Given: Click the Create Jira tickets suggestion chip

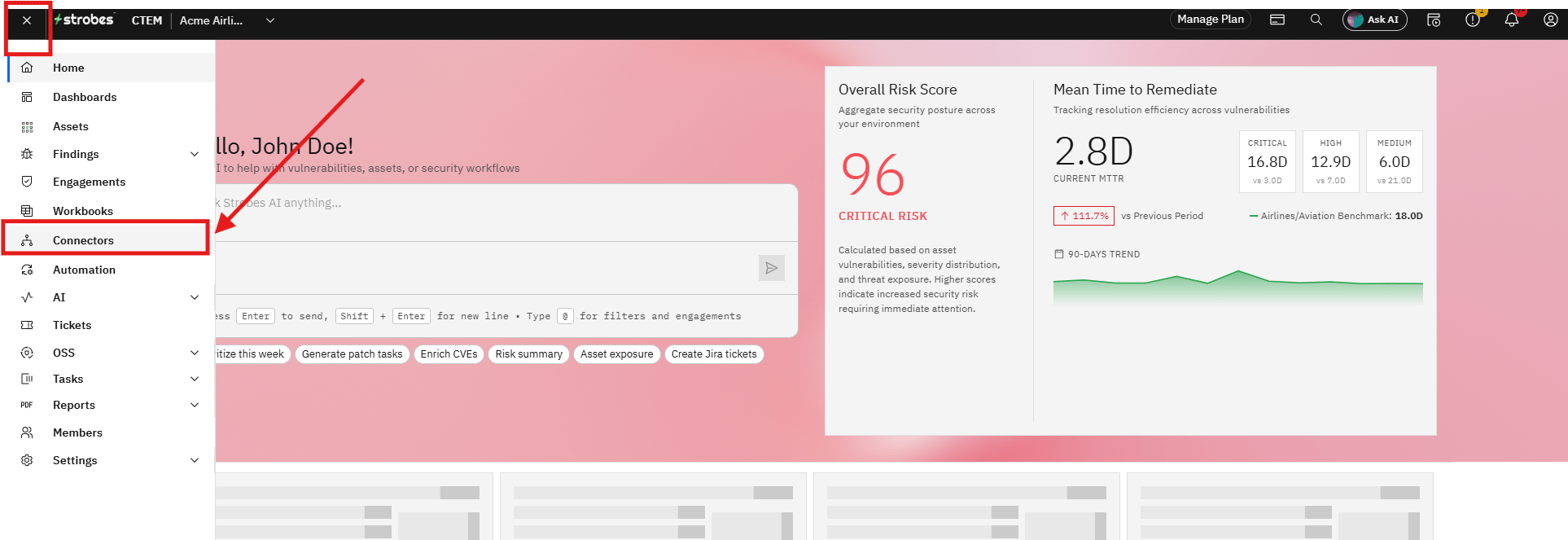Looking at the screenshot, I should 714,354.
